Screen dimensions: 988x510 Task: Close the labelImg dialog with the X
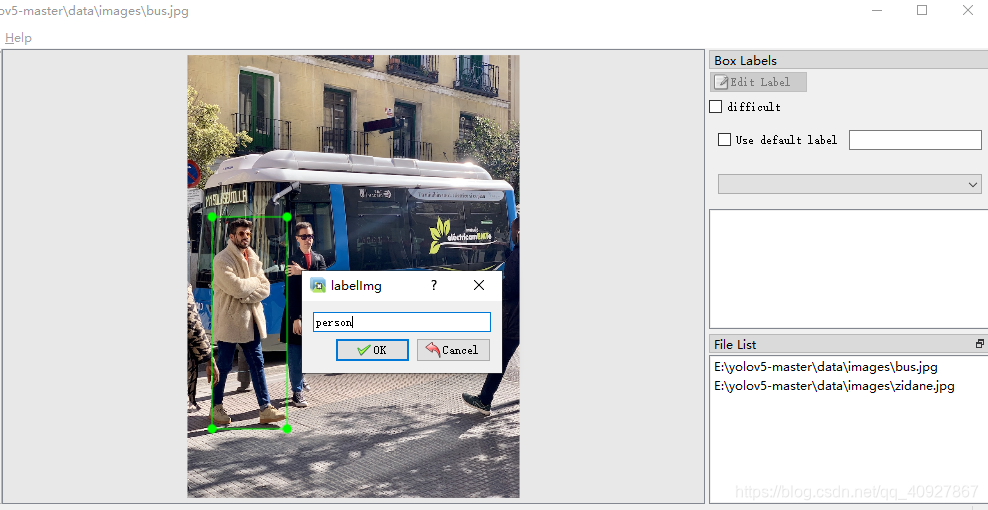479,285
